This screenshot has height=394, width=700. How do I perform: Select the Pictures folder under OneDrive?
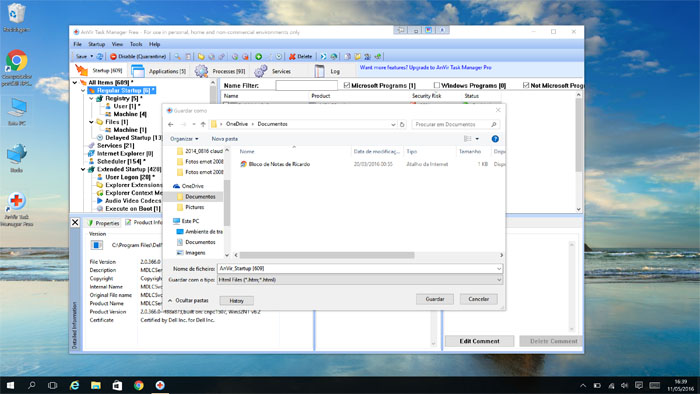(x=195, y=207)
